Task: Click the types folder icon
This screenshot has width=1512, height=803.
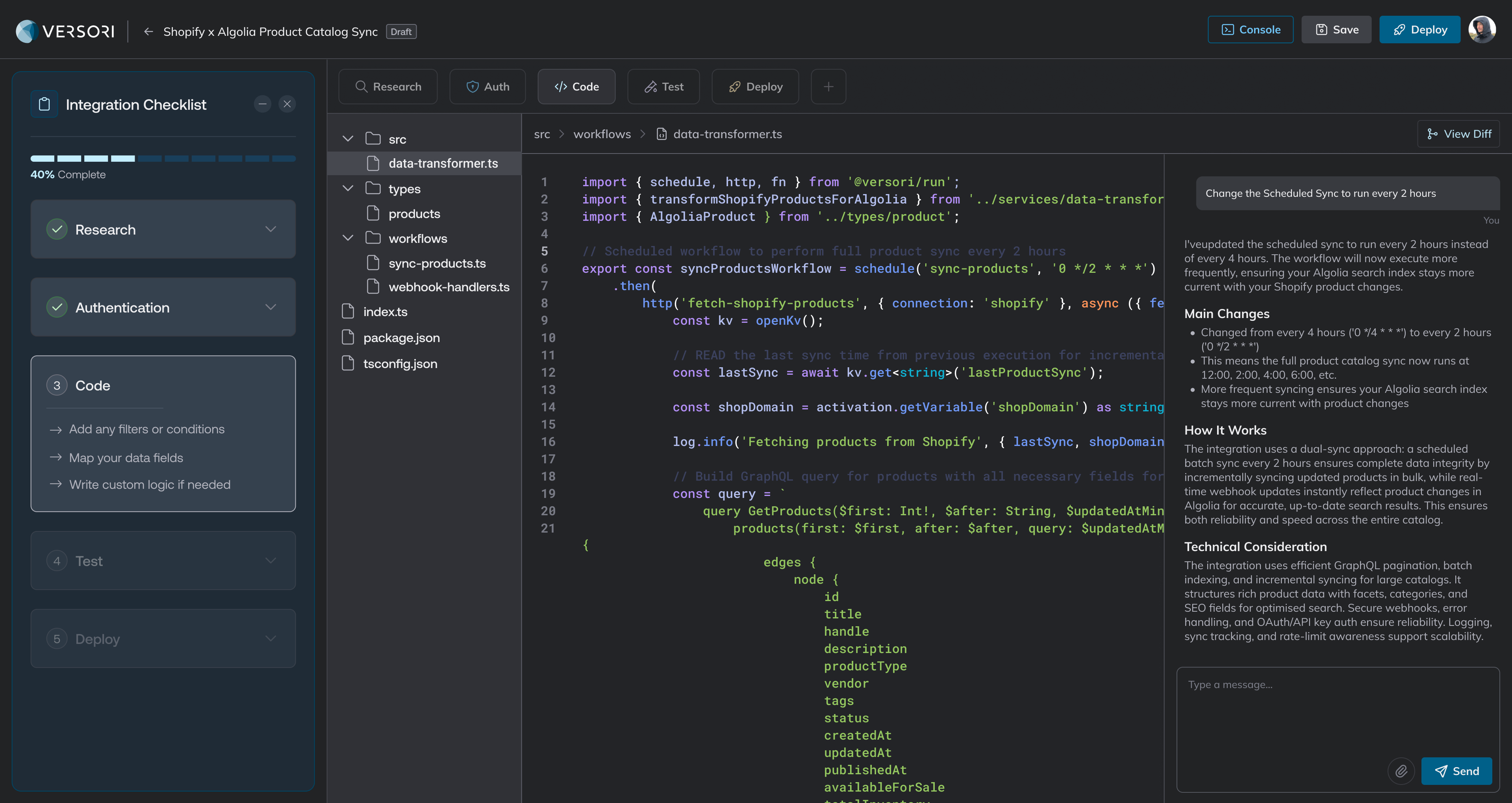Action: click(373, 189)
